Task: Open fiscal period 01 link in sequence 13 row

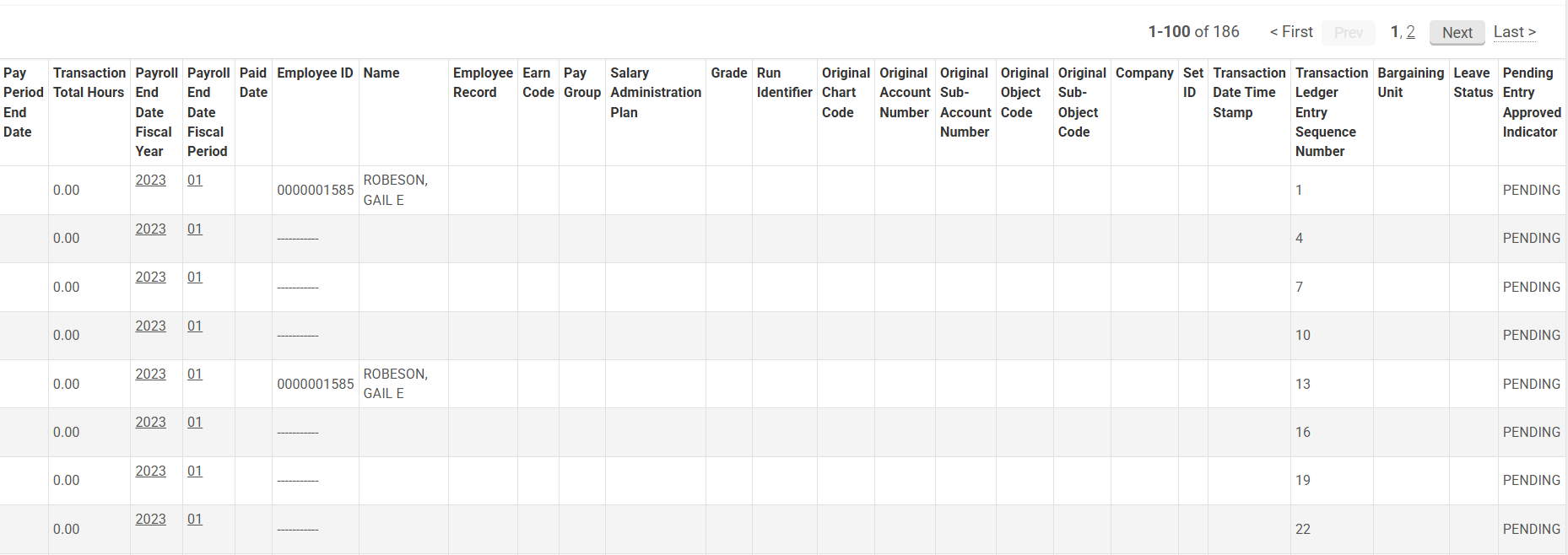Action: click(195, 374)
